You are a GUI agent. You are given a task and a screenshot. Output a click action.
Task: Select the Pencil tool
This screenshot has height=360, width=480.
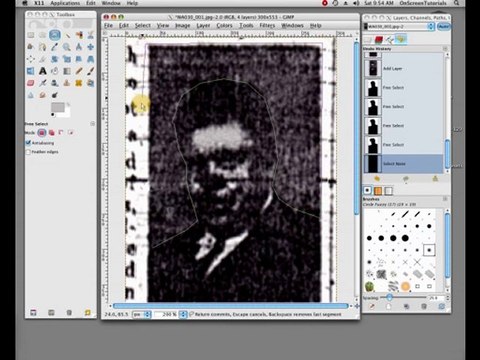tap(79, 71)
